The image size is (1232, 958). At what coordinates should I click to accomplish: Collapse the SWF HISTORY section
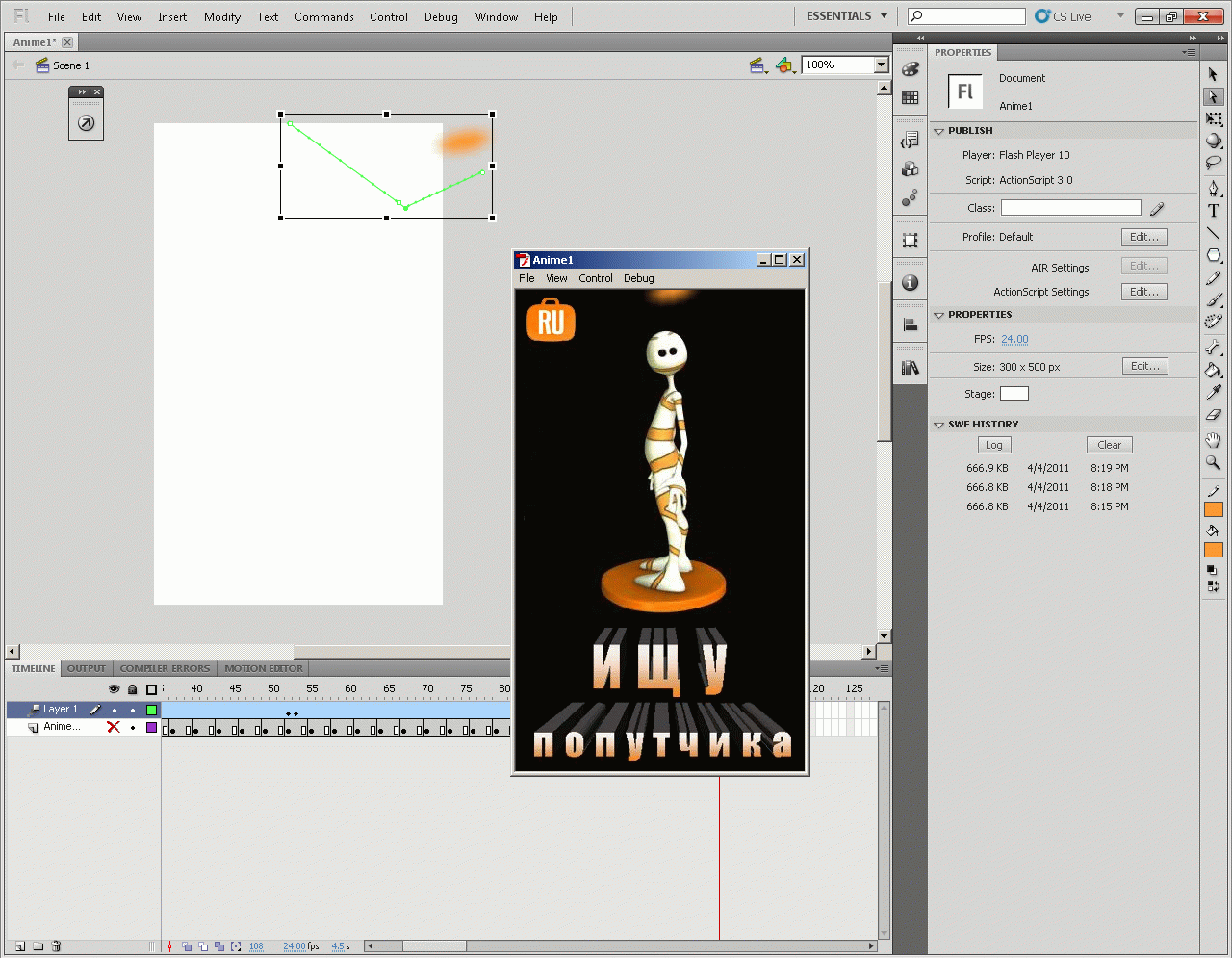(939, 424)
